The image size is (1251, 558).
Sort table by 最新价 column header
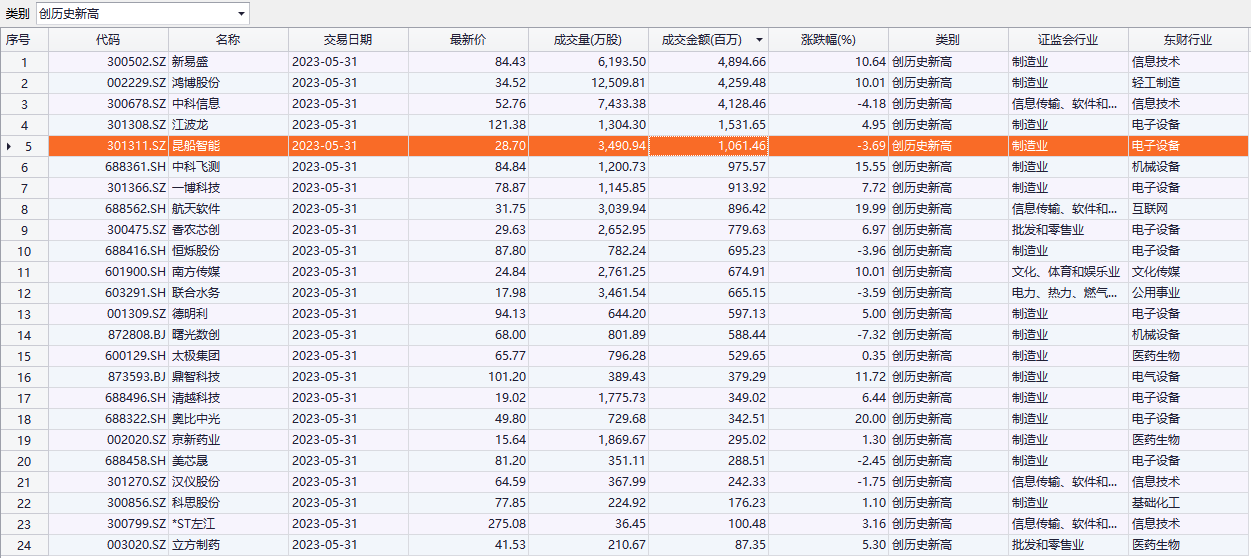click(468, 40)
